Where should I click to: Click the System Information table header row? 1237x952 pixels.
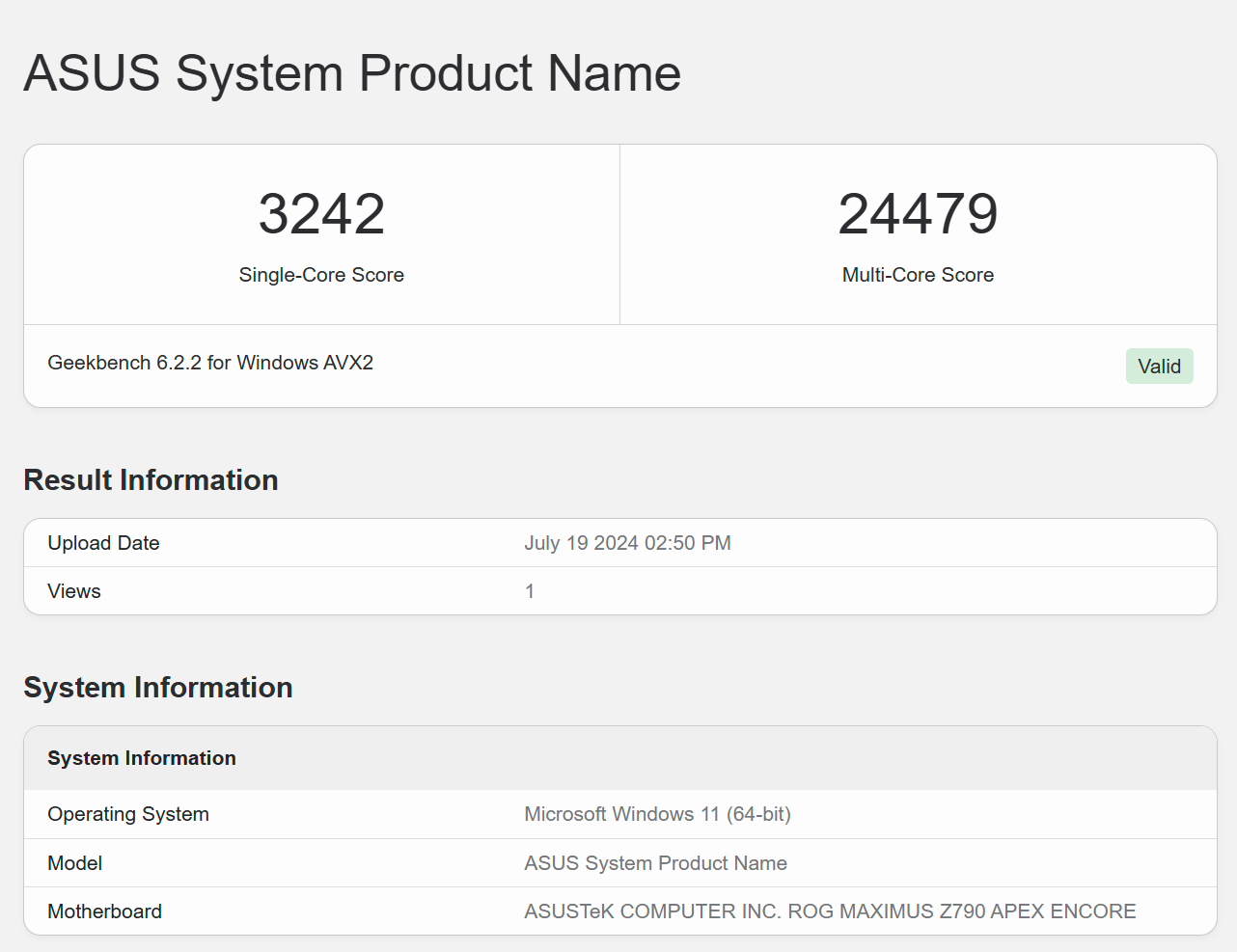click(x=620, y=758)
